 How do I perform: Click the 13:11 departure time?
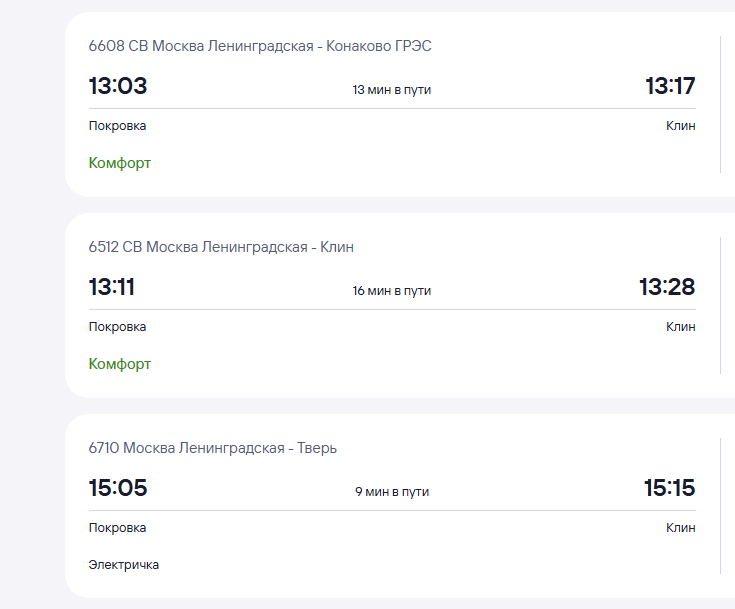click(x=112, y=287)
